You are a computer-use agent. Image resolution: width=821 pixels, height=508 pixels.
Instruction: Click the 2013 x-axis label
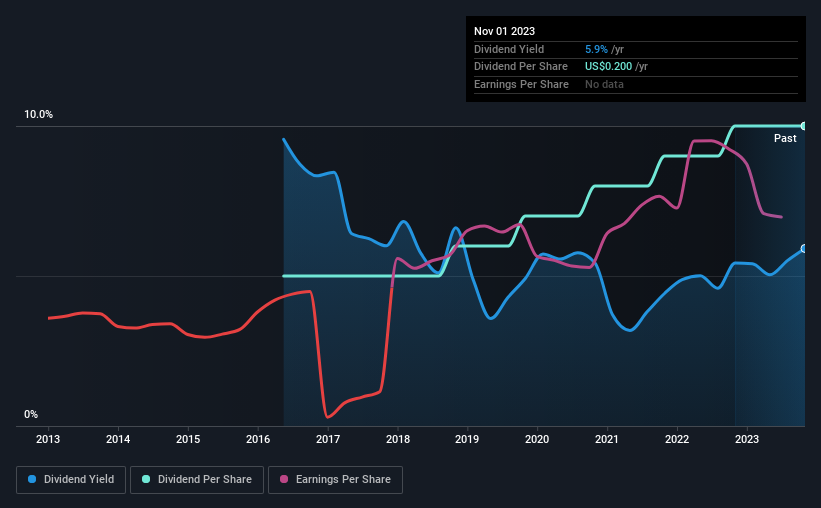pyautogui.click(x=48, y=439)
